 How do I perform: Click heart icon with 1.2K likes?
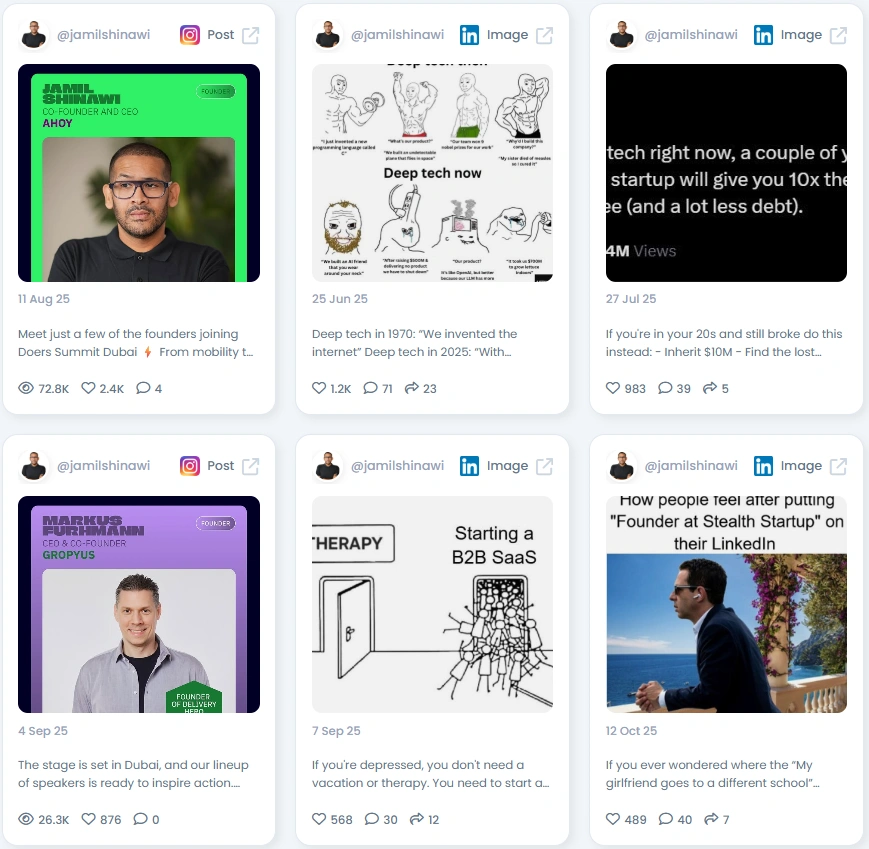pyautogui.click(x=319, y=388)
